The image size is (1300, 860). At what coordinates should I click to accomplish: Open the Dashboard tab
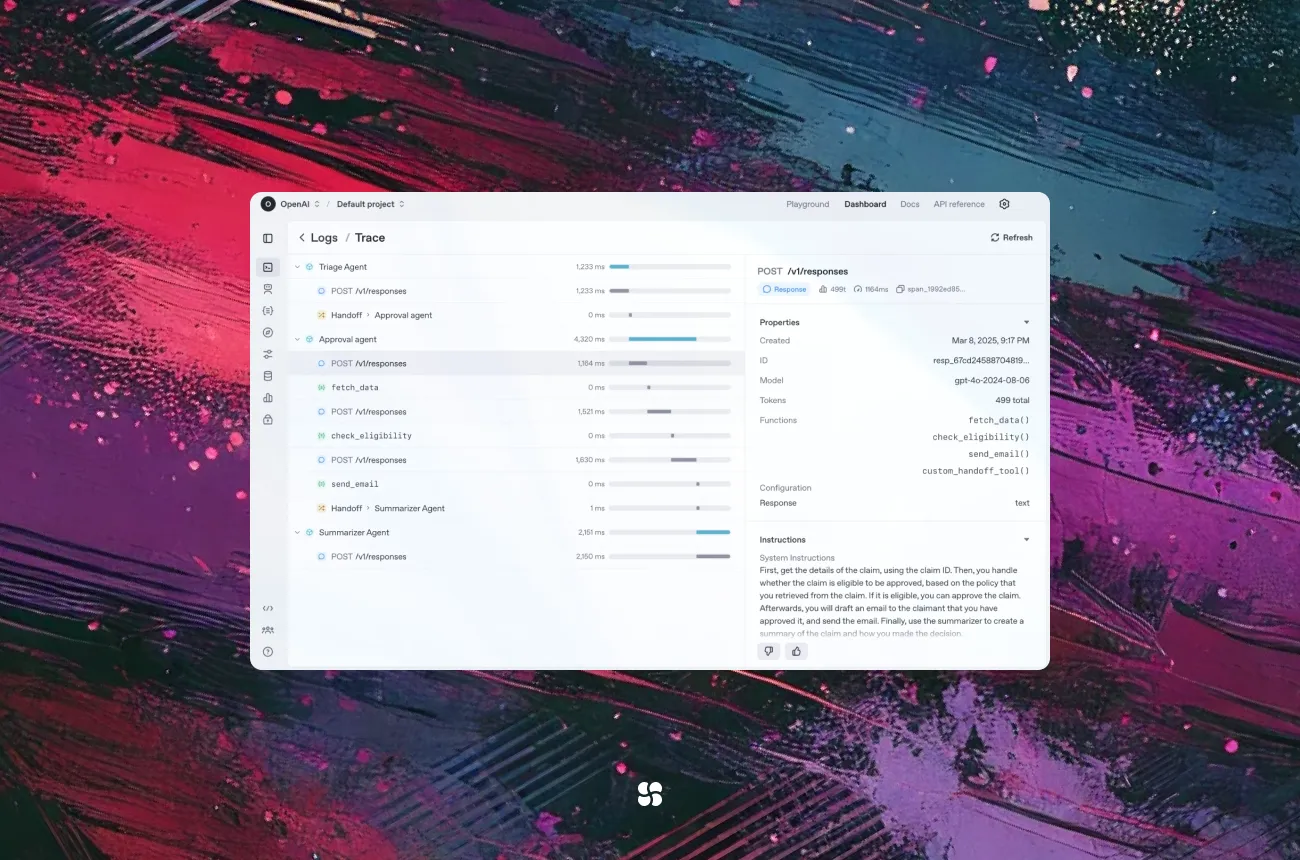(865, 204)
